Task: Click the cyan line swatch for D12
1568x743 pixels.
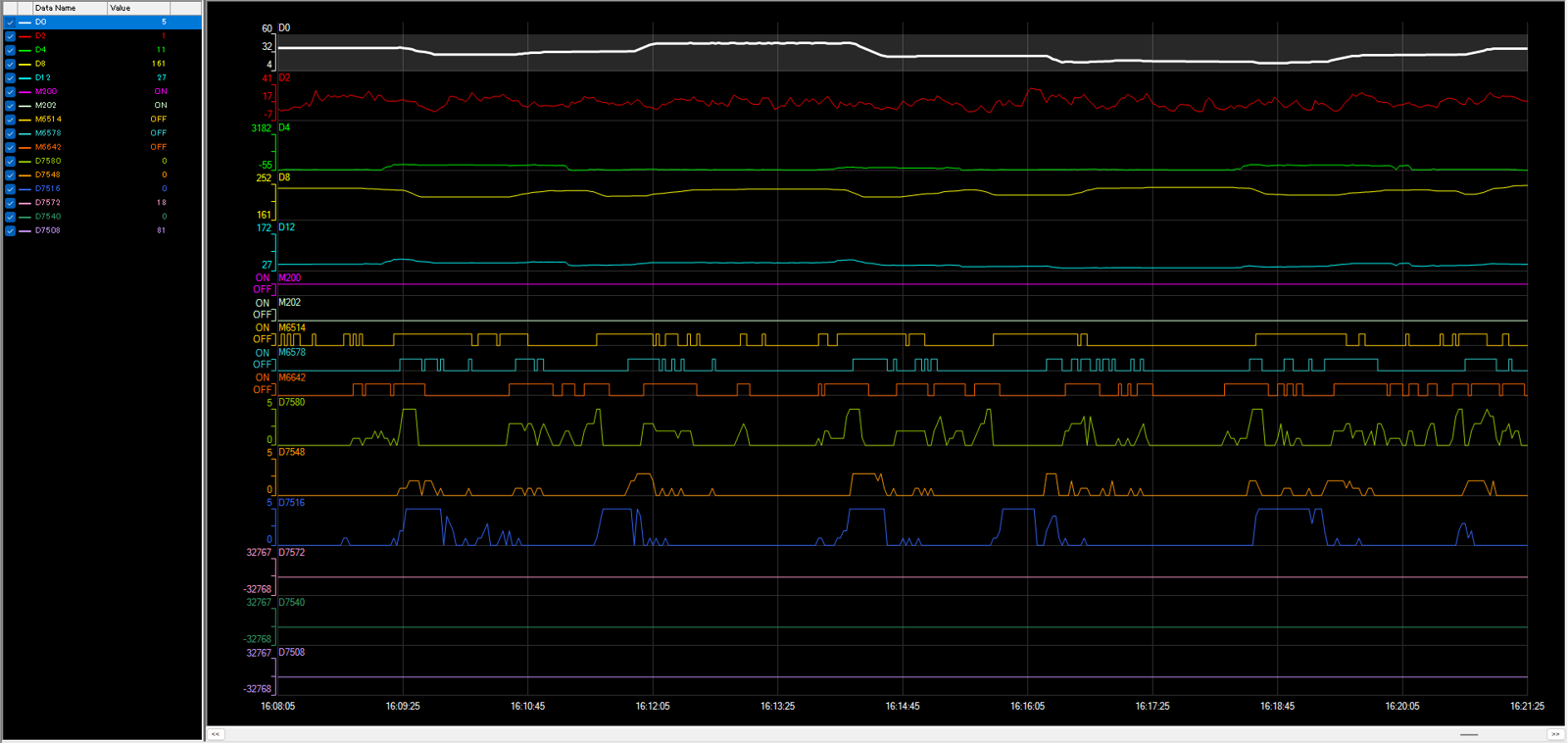Action: tap(24, 77)
